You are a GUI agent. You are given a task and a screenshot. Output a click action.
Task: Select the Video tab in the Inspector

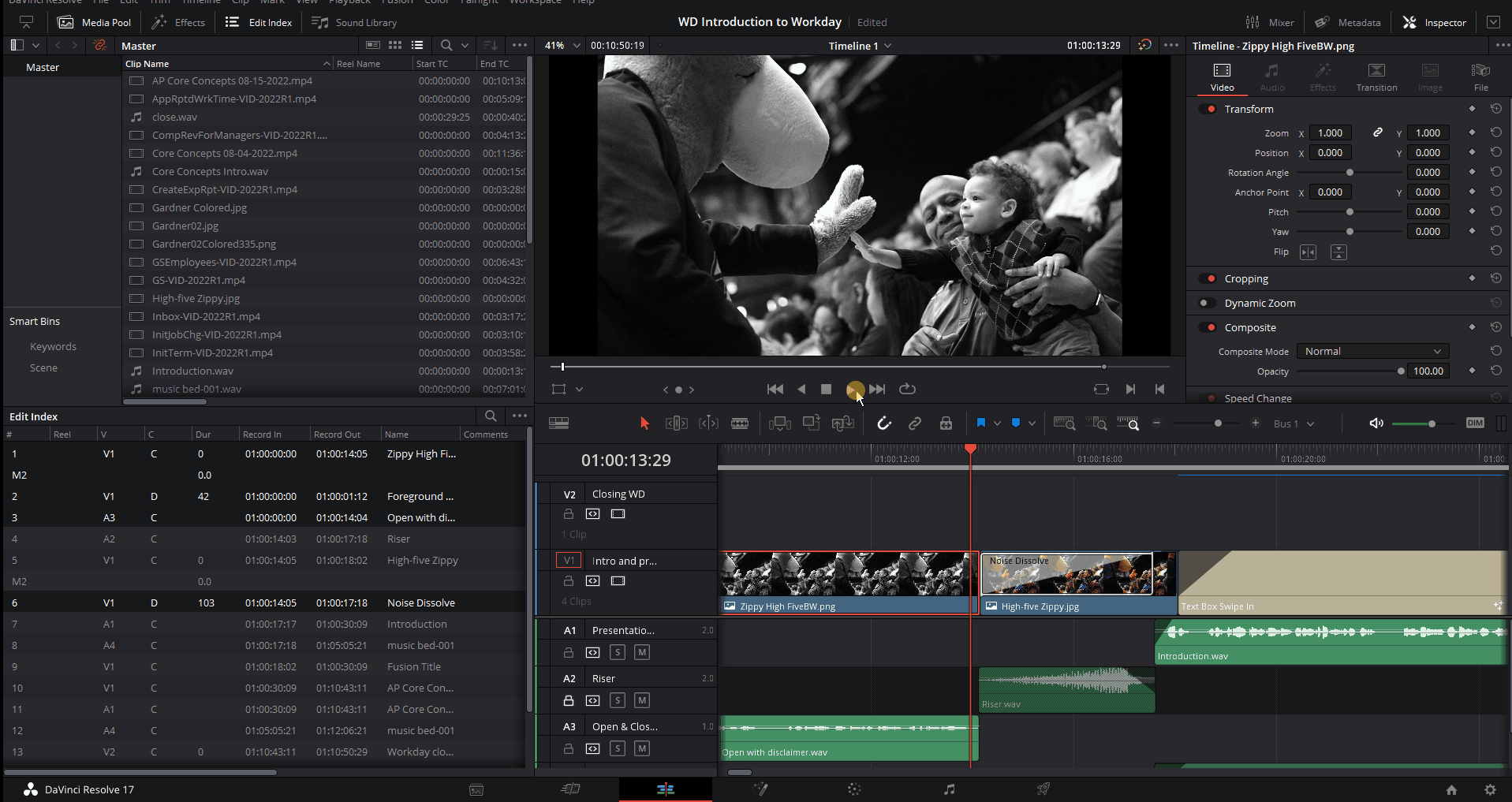coord(1222,77)
